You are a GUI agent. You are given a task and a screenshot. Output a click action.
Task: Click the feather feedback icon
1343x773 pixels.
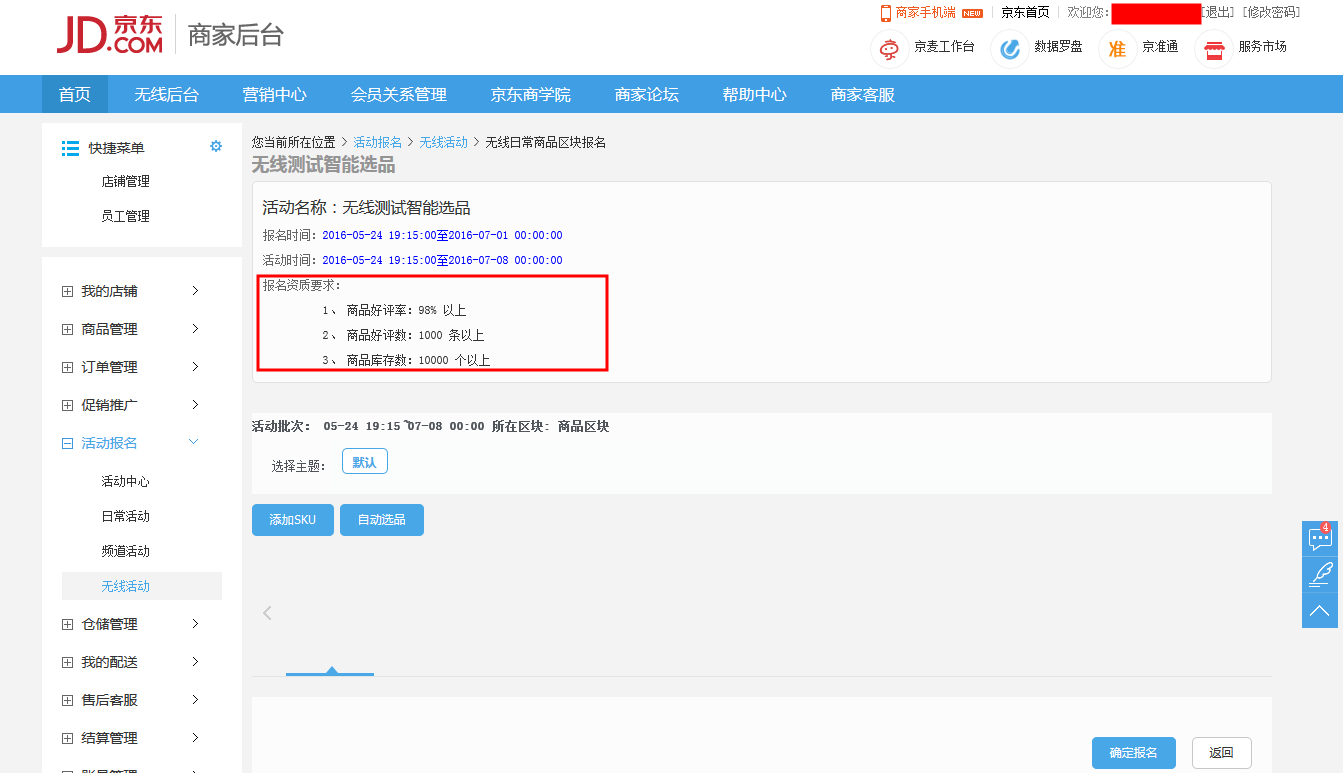(1320, 574)
